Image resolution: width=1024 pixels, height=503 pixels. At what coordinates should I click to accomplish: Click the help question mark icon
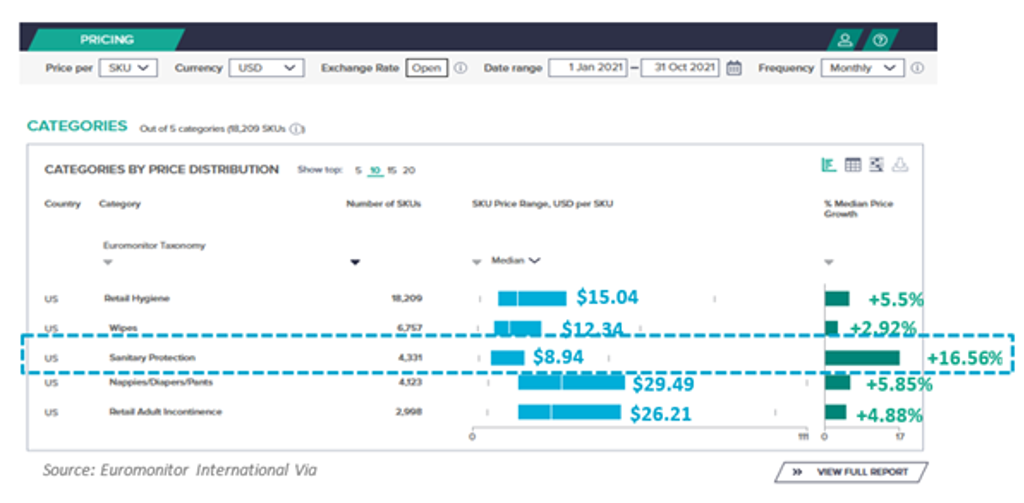[x=880, y=41]
